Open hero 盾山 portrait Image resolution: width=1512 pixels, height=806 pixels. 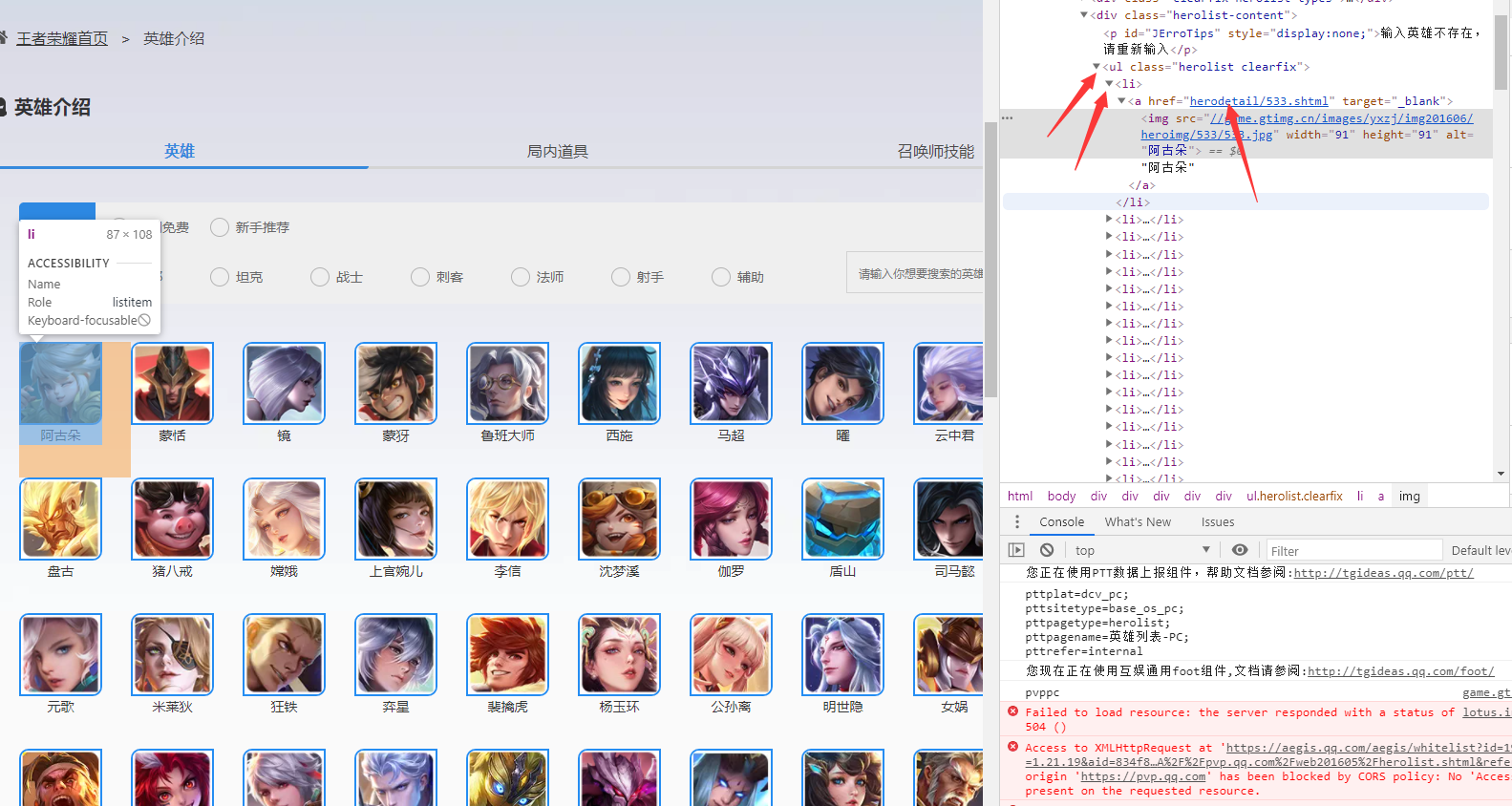(x=842, y=519)
